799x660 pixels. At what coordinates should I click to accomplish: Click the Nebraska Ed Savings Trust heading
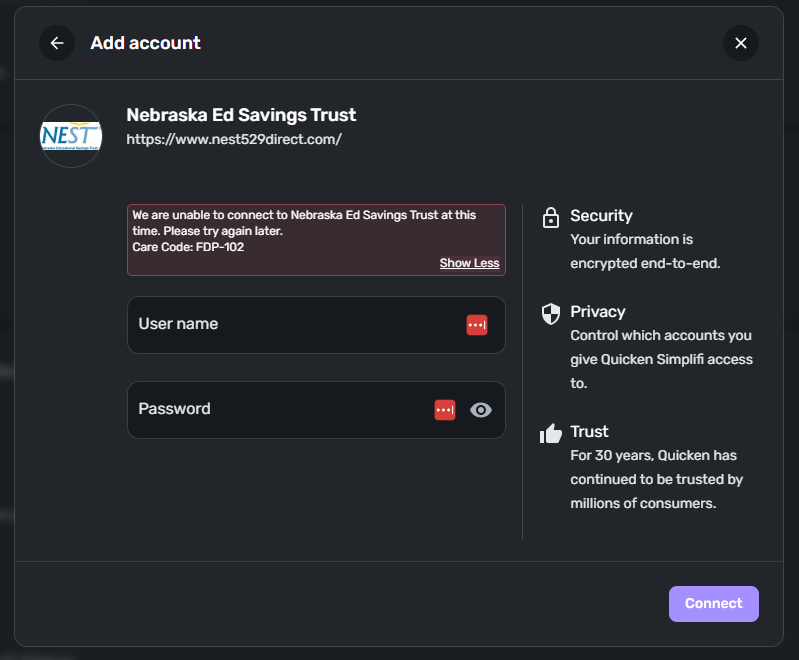point(241,115)
